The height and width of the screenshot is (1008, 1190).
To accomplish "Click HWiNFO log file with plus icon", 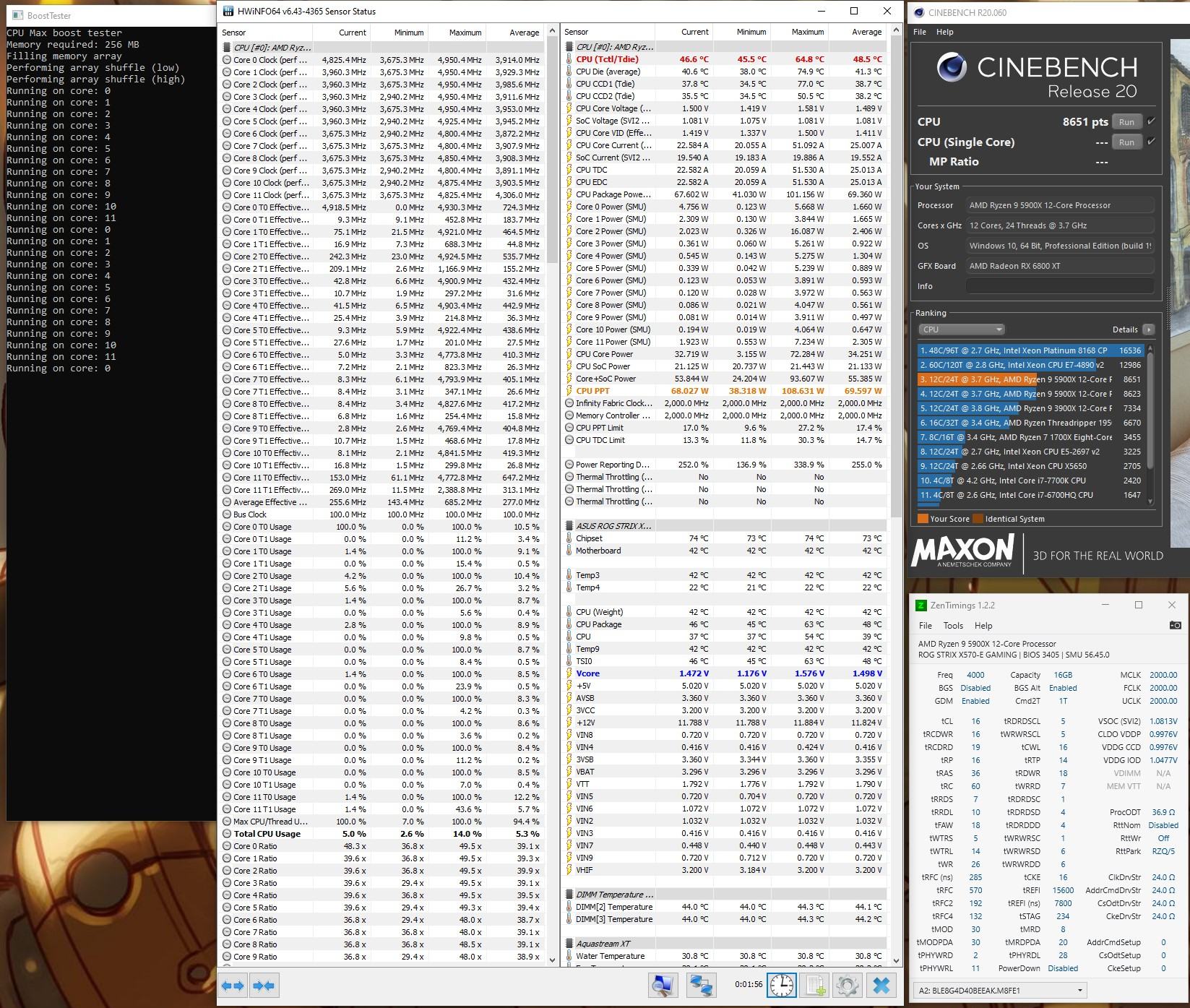I will click(x=815, y=986).
